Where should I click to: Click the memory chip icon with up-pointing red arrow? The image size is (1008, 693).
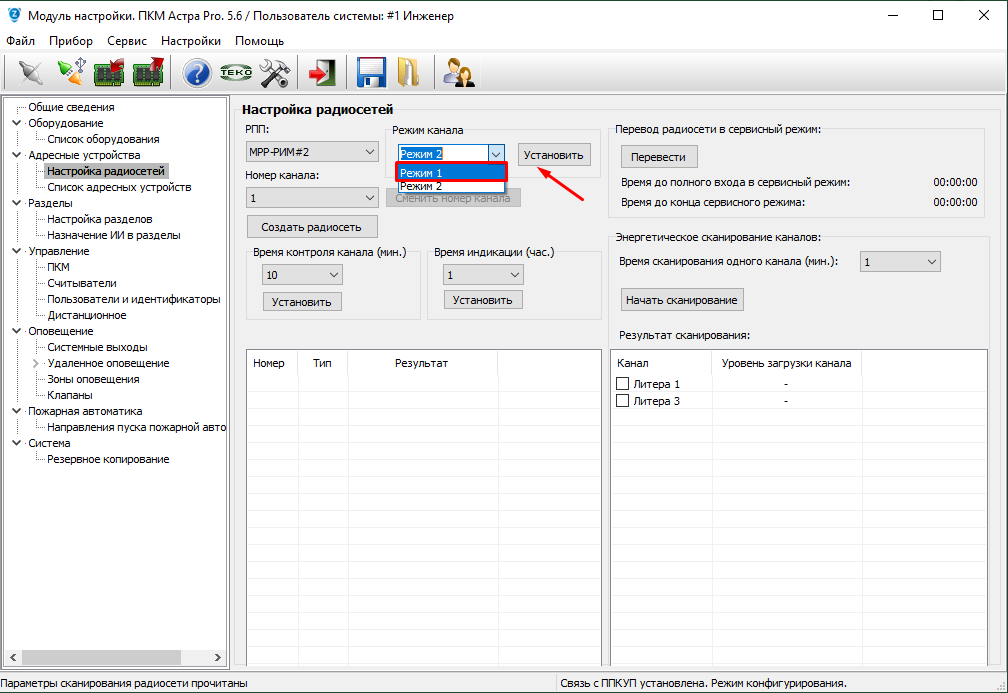tap(148, 72)
